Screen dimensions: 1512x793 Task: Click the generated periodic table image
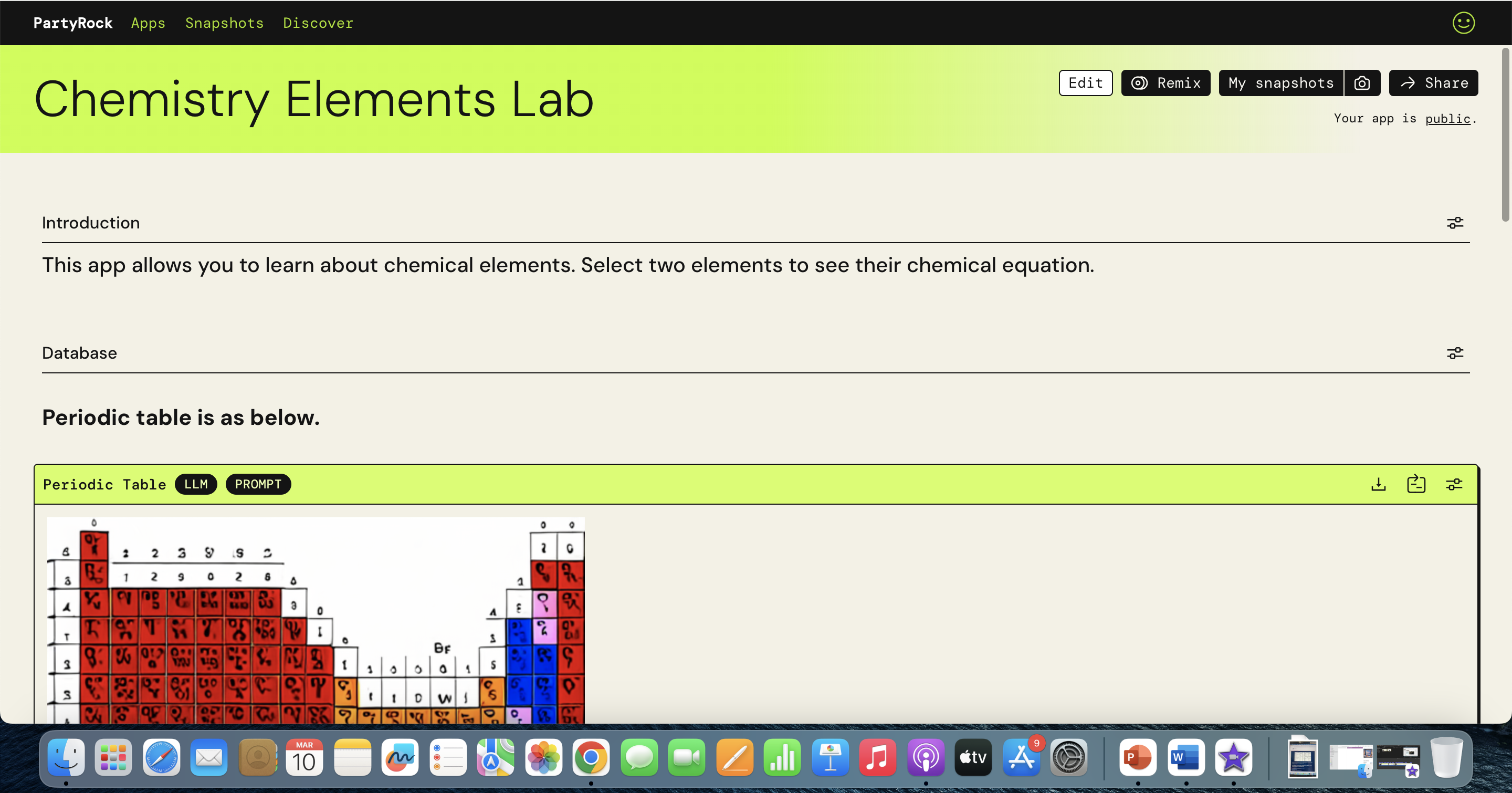315,619
